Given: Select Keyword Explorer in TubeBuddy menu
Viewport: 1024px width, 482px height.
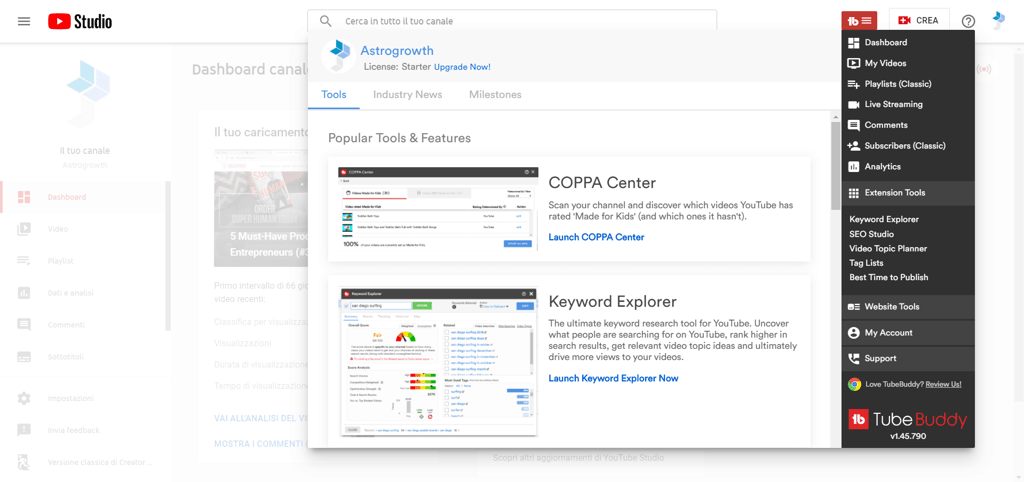Looking at the screenshot, I should pyautogui.click(x=884, y=219).
